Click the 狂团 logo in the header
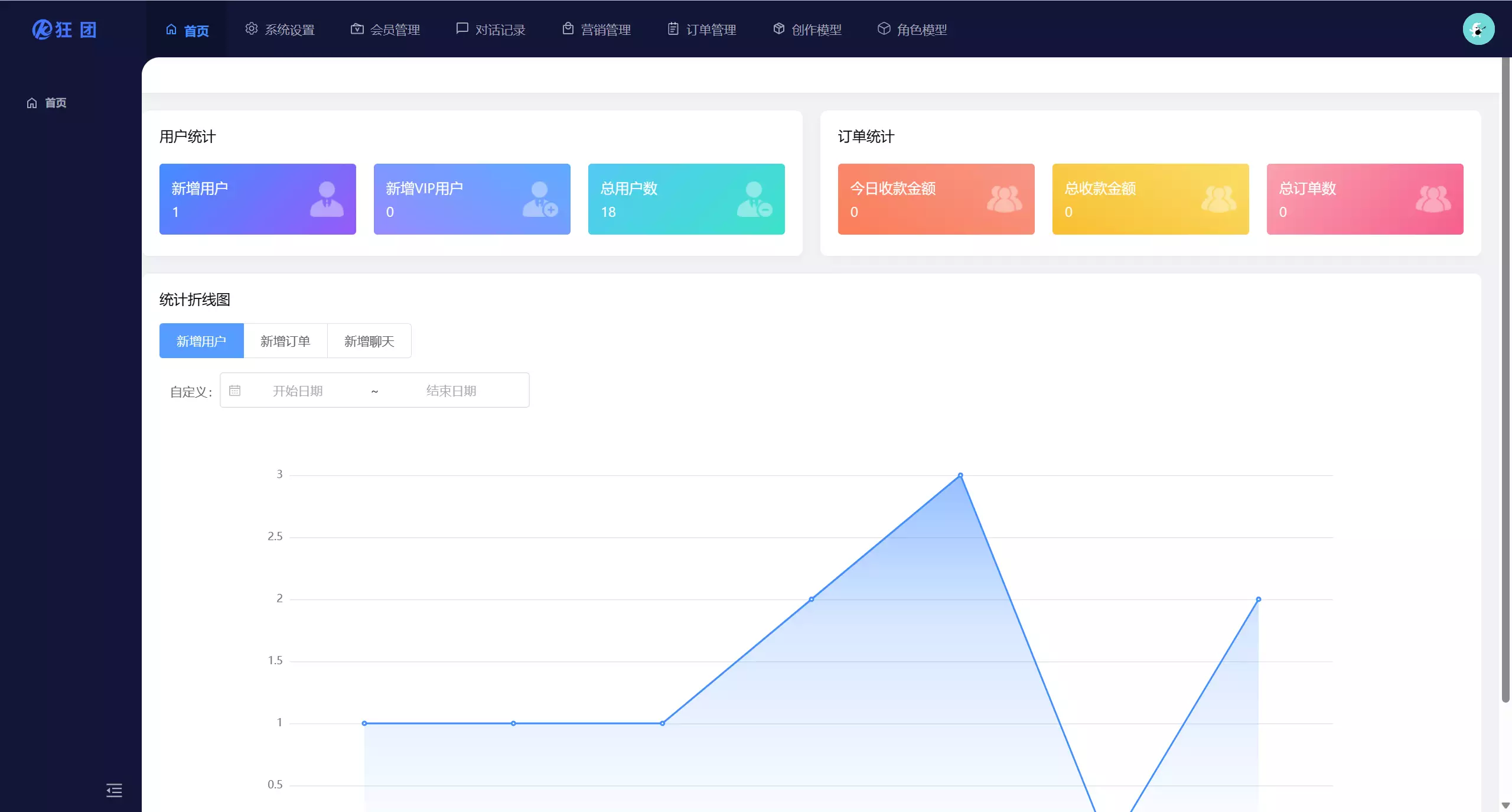1512x812 pixels. tap(64, 29)
